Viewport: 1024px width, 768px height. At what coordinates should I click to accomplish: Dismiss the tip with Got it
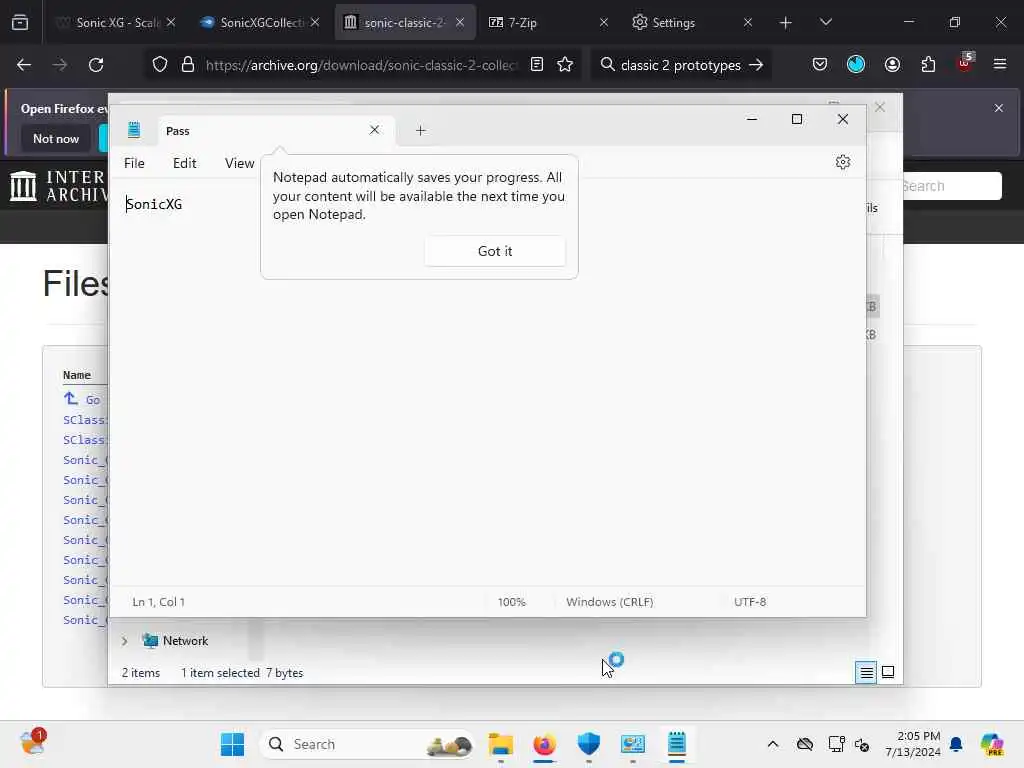[494, 251]
